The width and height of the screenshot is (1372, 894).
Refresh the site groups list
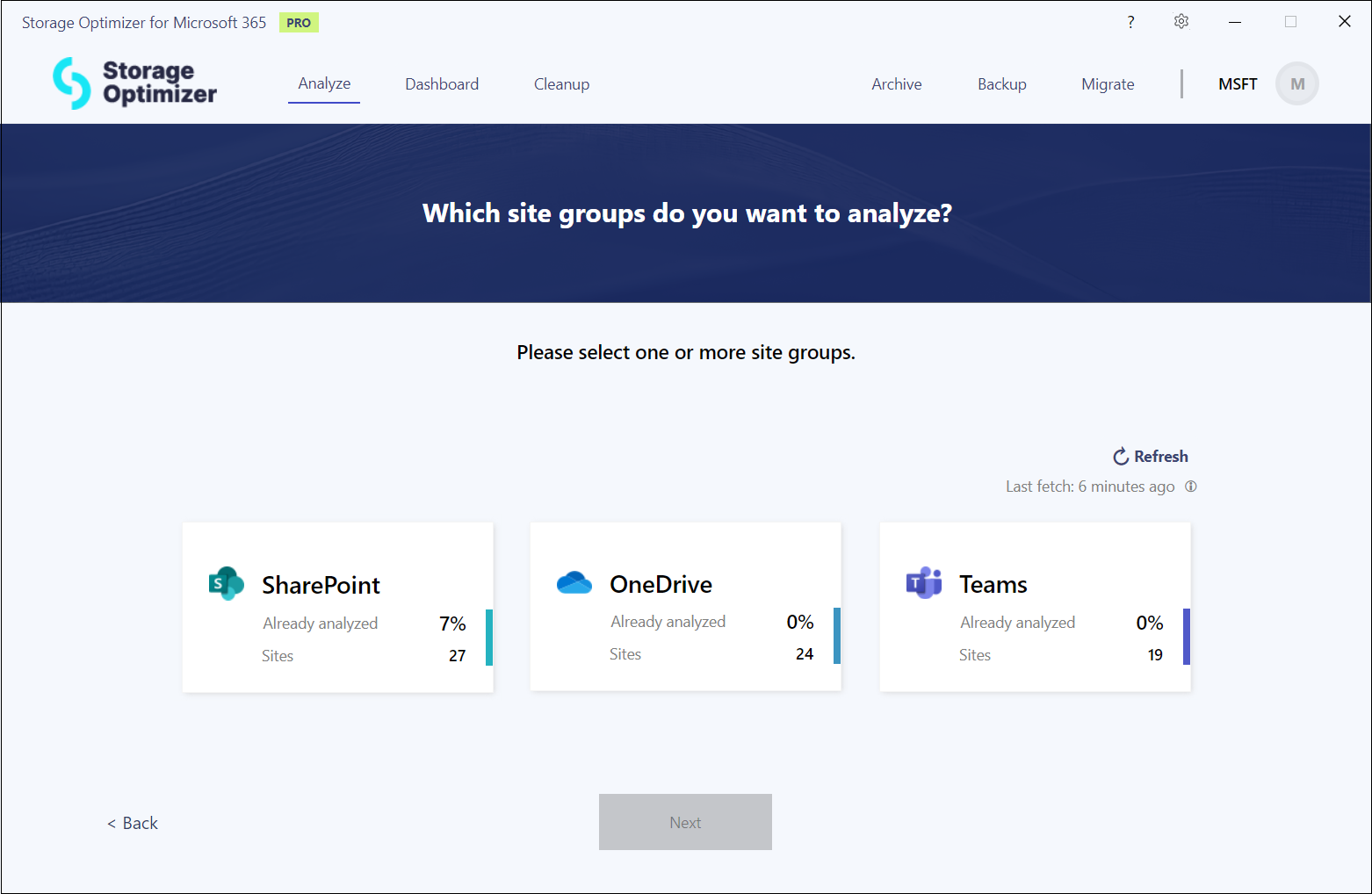[x=1151, y=457]
